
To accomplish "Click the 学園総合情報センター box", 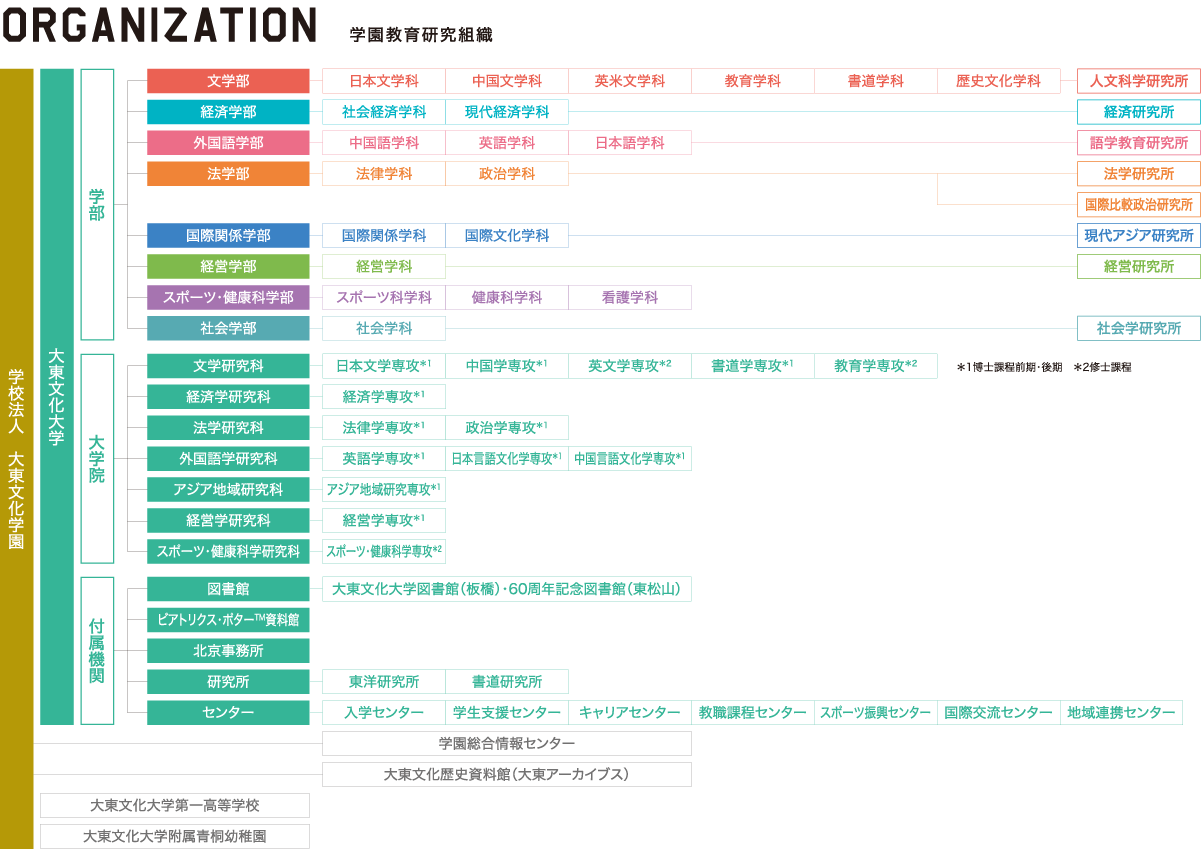I will (x=507, y=744).
